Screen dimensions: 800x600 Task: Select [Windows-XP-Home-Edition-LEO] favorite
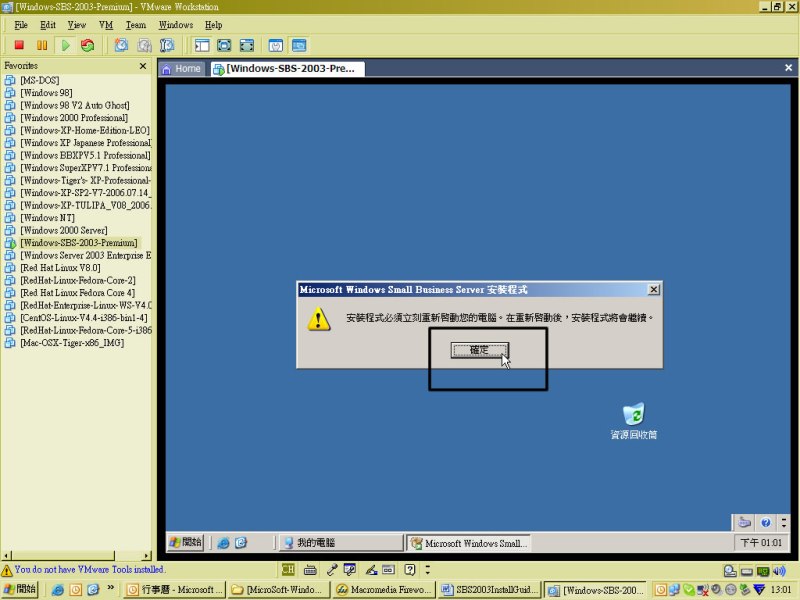coord(85,130)
